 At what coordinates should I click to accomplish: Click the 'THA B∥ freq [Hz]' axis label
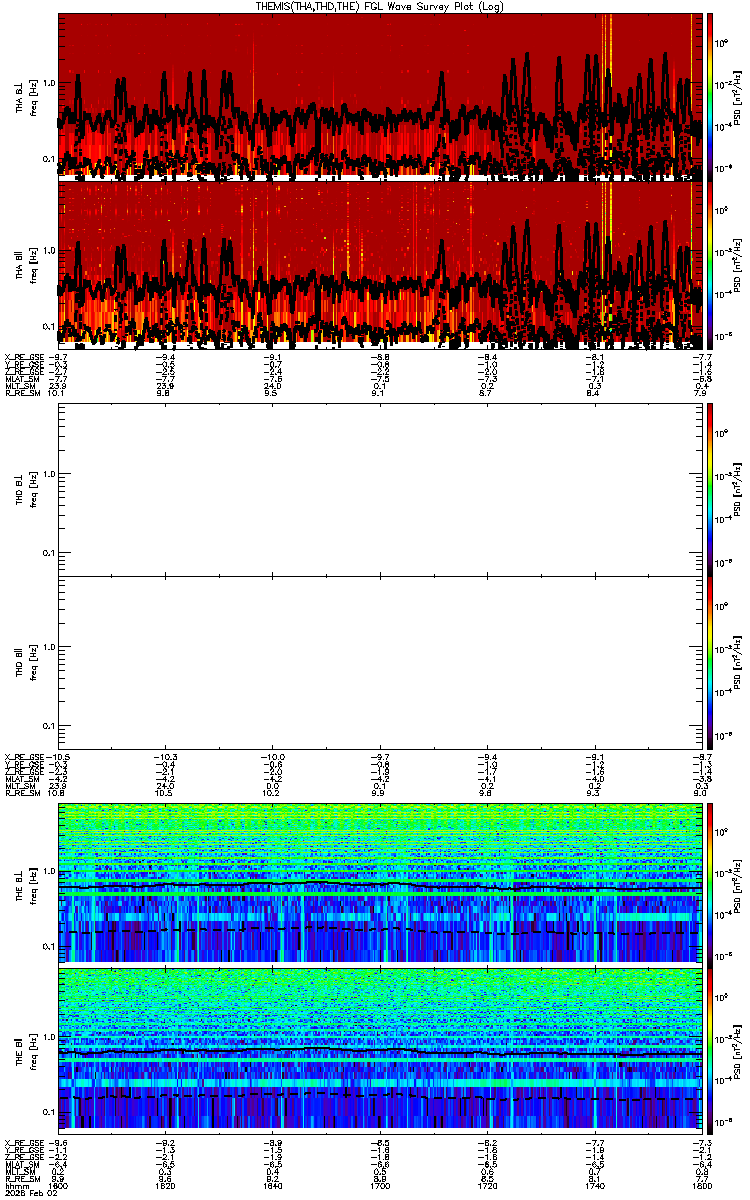27,264
